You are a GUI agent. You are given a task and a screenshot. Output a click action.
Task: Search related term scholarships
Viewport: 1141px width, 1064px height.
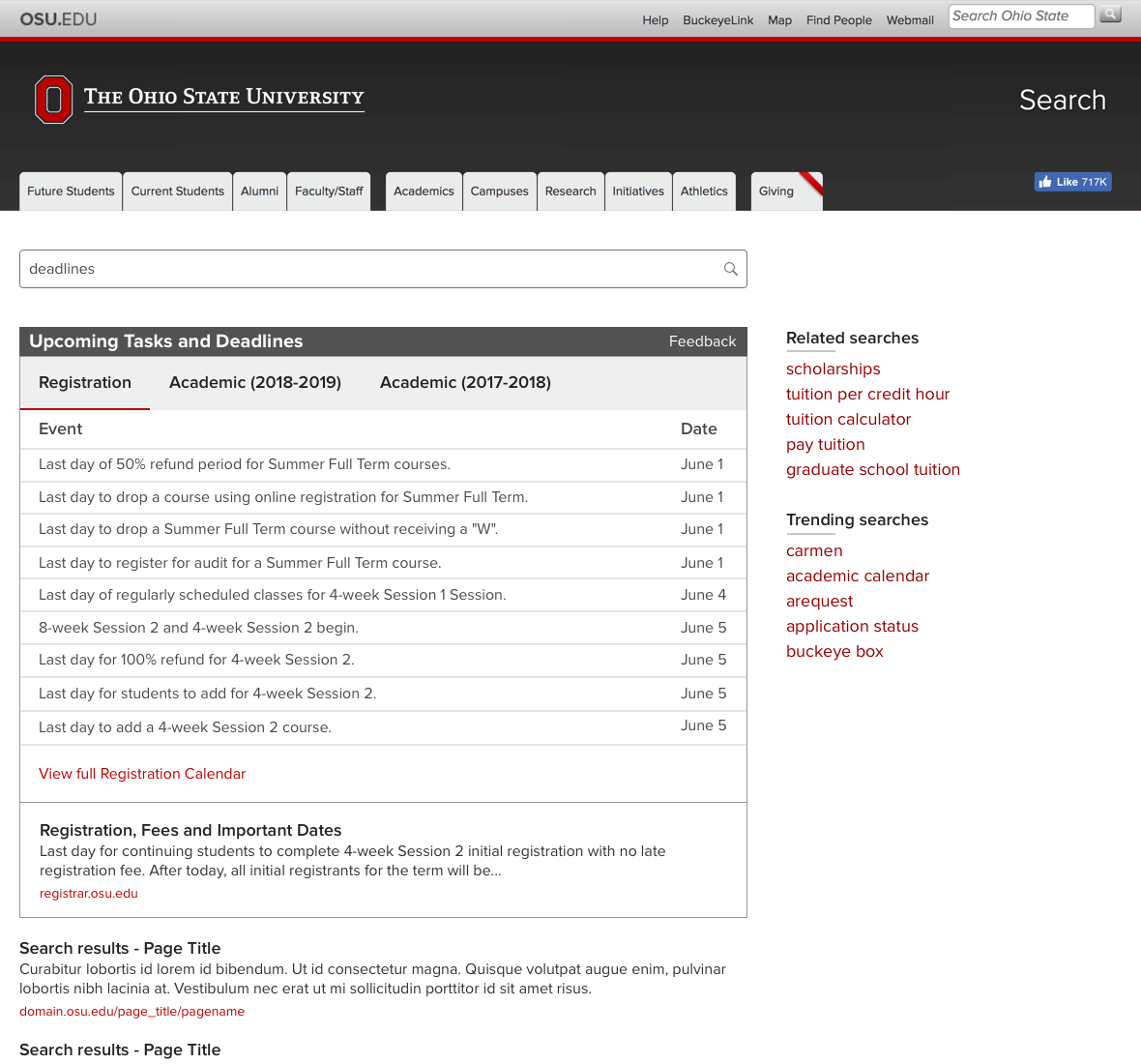point(834,369)
